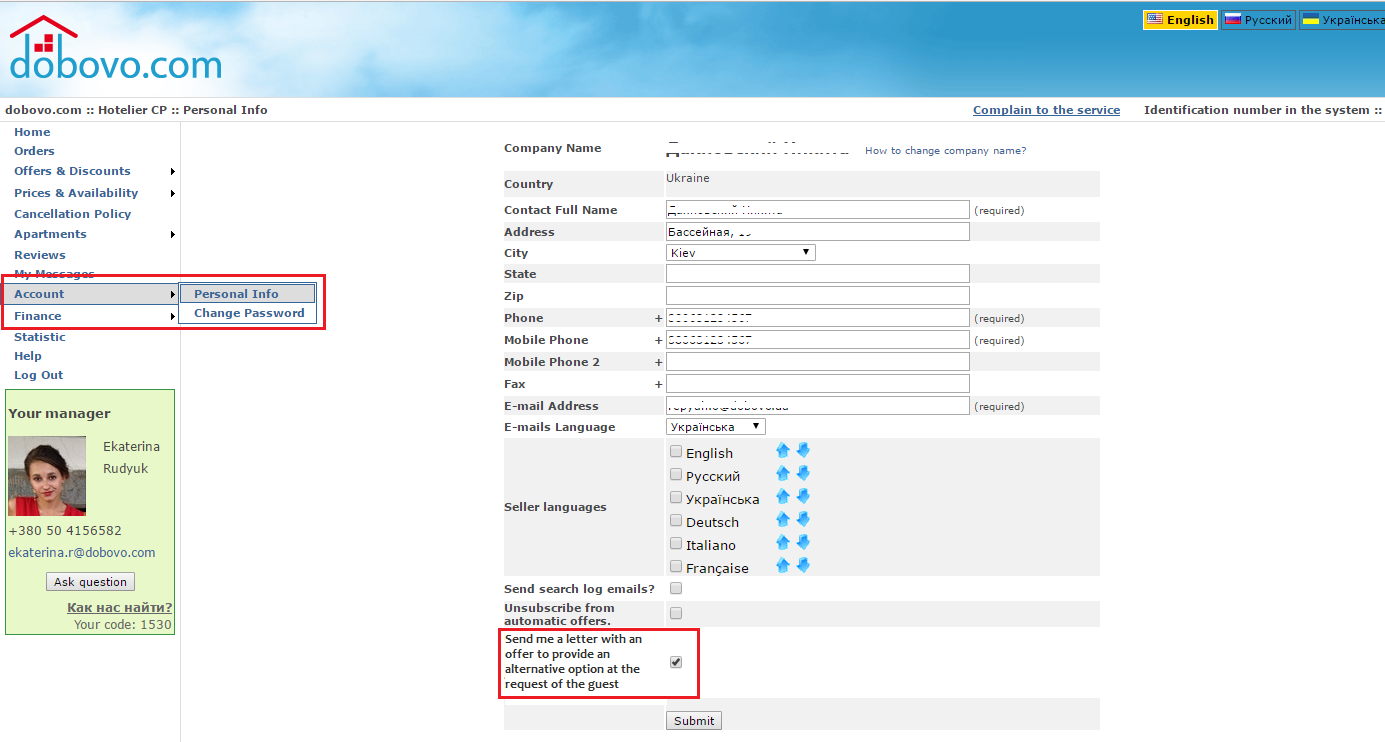The width and height of the screenshot is (1385, 742).
Task: Open Statistic in the sidebar
Action: 40,337
